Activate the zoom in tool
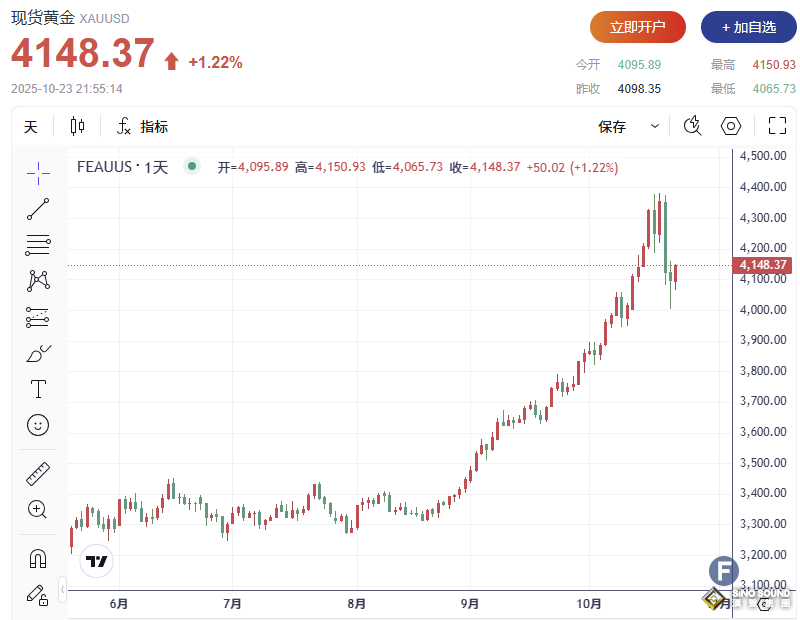Image resolution: width=800 pixels, height=620 pixels. point(38,509)
